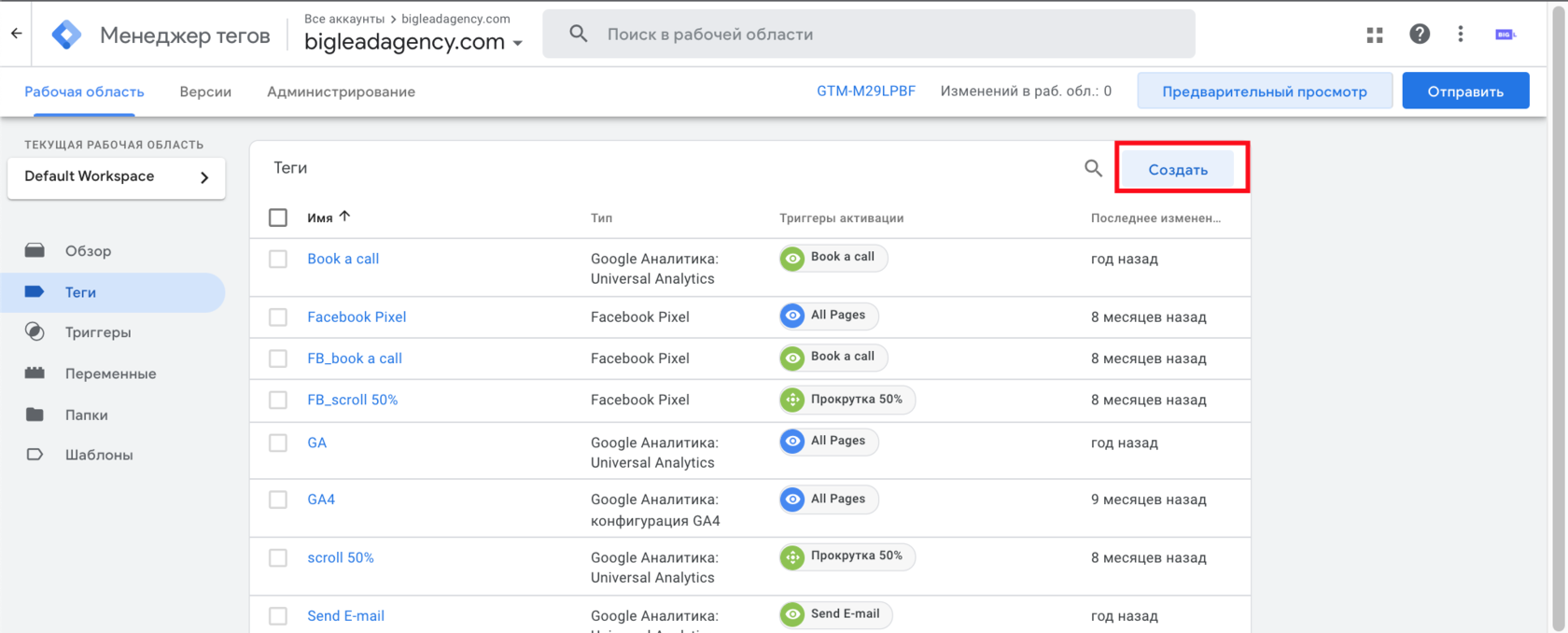Switch to the Администрирование tab
1568x633 pixels.
pyautogui.click(x=341, y=91)
